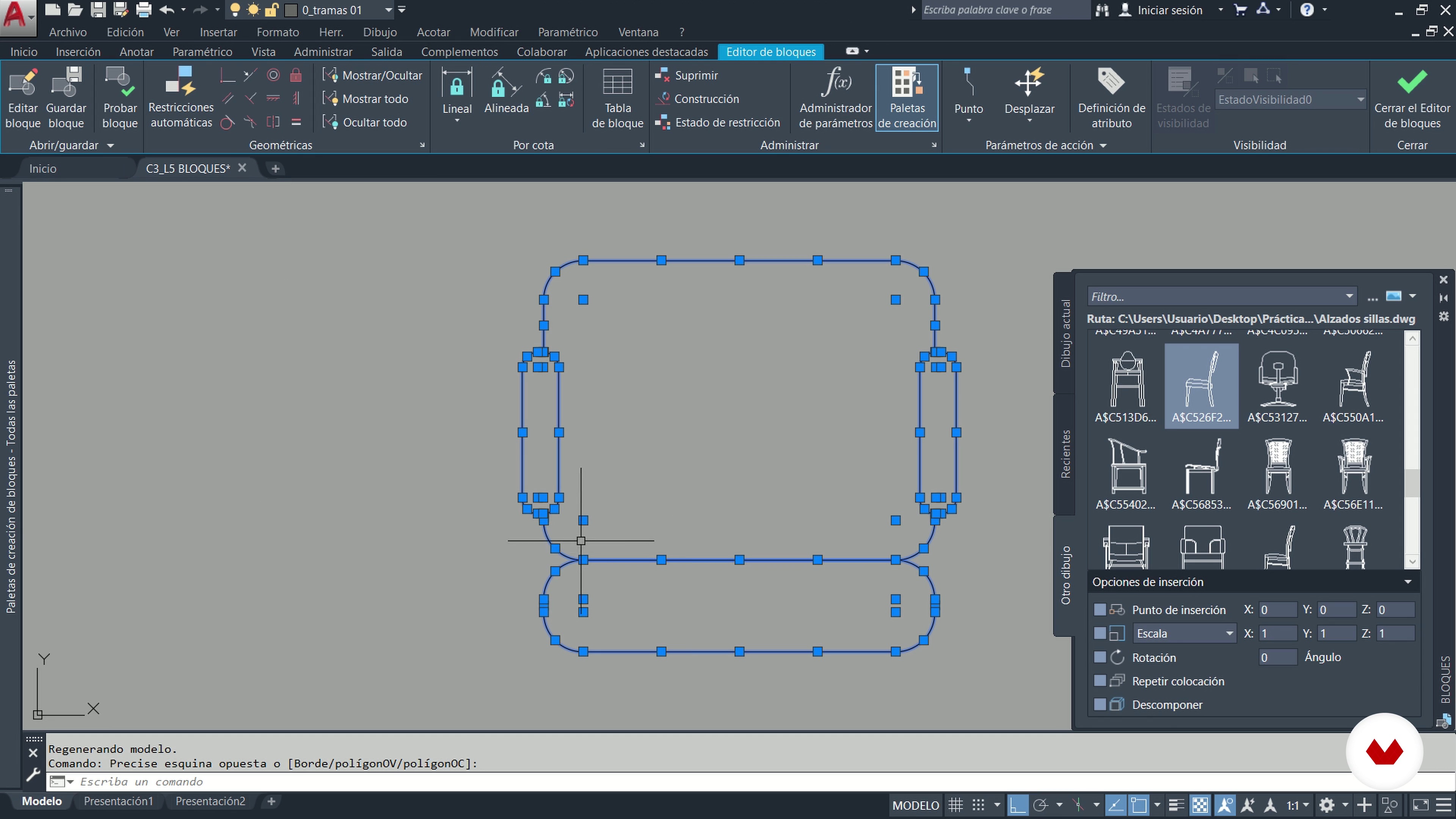
Task: Click the shopping cart icon in title bar
Action: point(1241,9)
